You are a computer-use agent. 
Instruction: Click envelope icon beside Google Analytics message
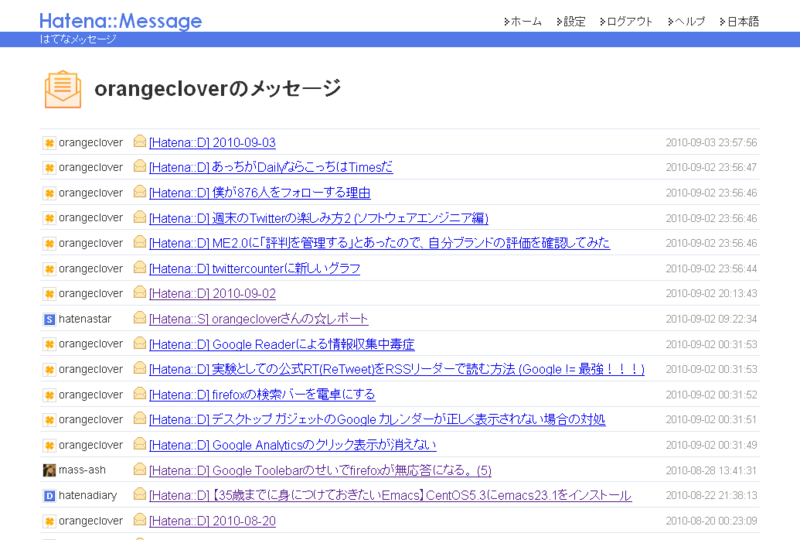[x=140, y=444]
